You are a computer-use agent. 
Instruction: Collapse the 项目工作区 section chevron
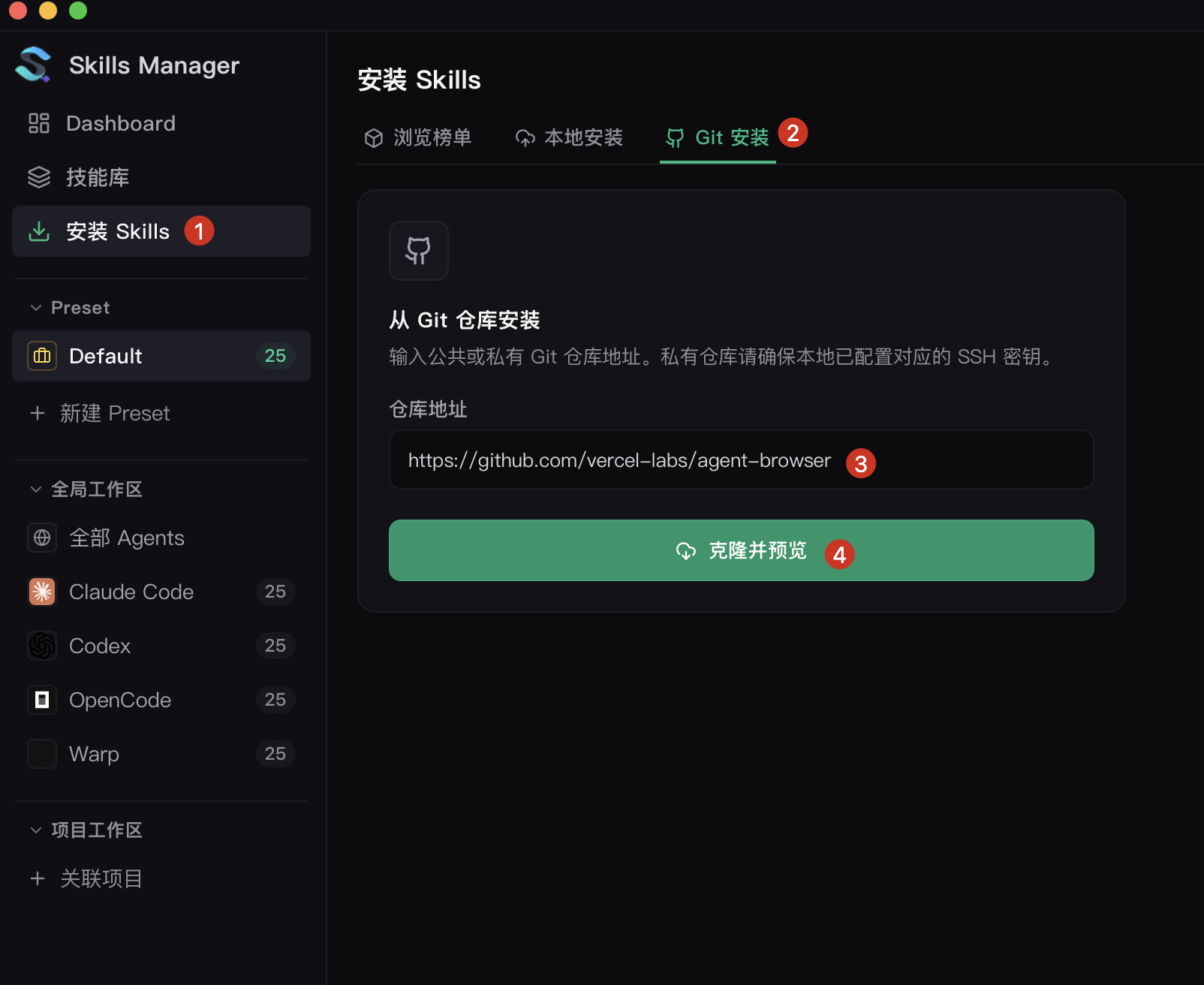pyautogui.click(x=35, y=830)
